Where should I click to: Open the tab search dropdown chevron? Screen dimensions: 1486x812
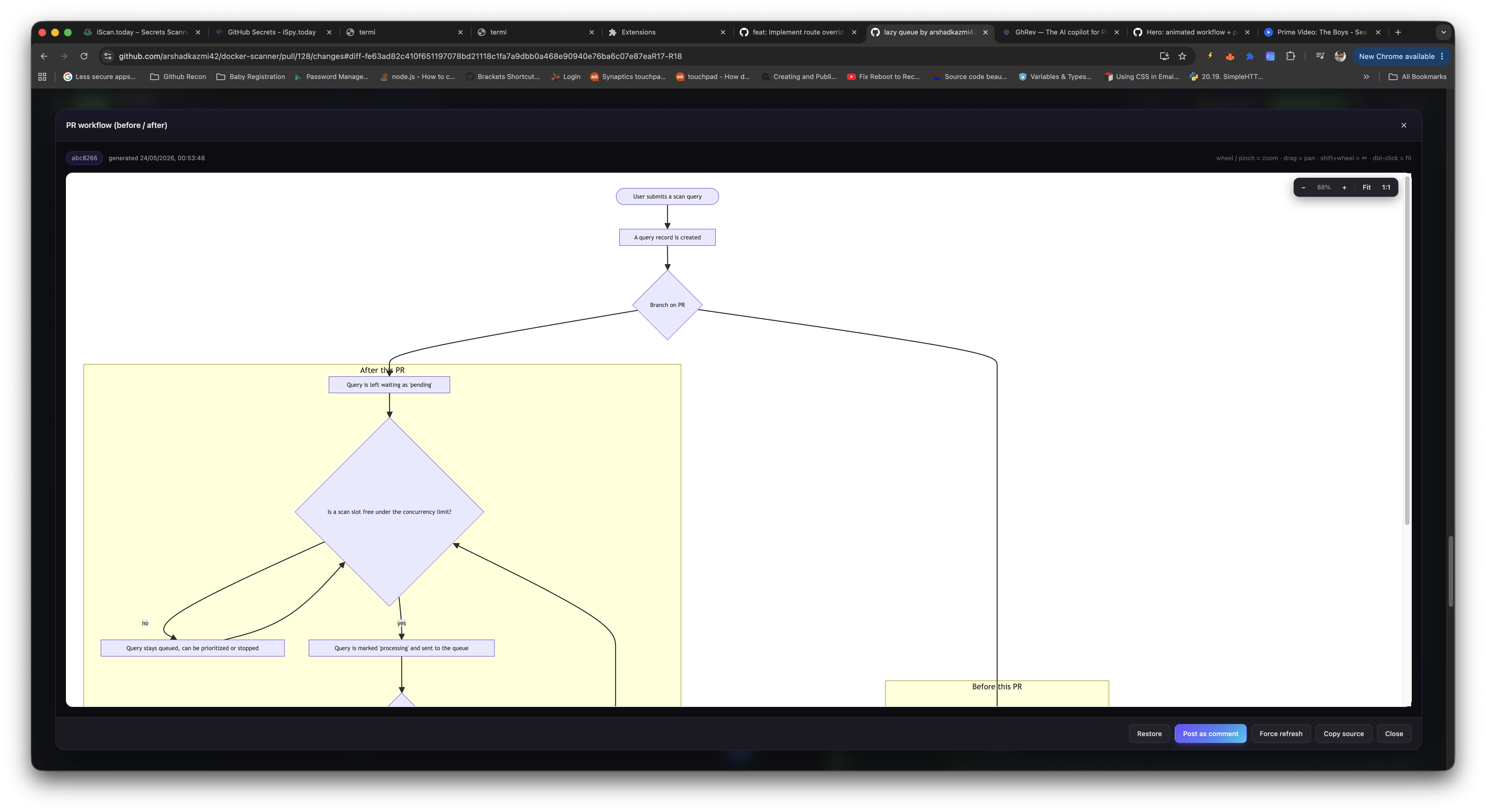(1443, 32)
